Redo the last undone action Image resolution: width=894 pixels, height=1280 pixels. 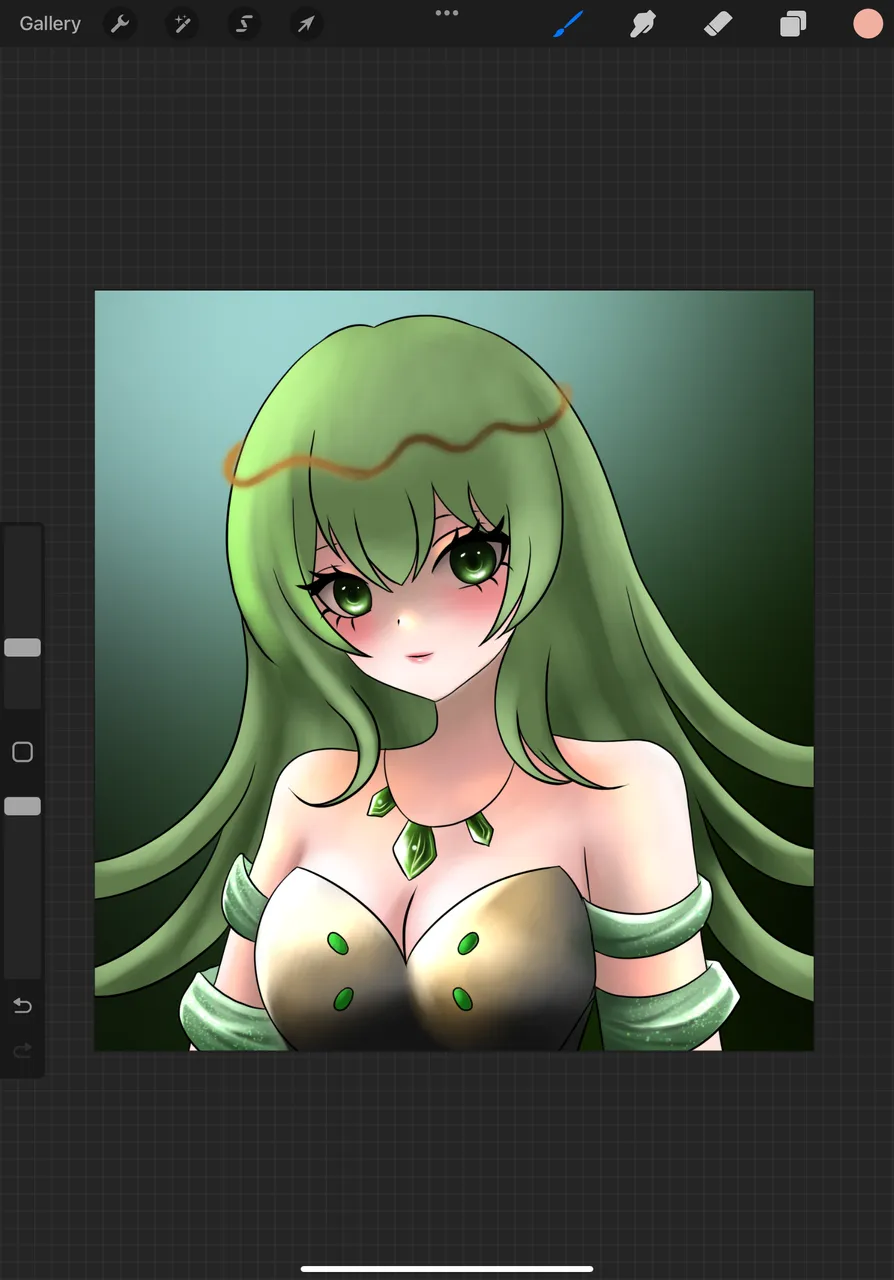click(x=22, y=1050)
